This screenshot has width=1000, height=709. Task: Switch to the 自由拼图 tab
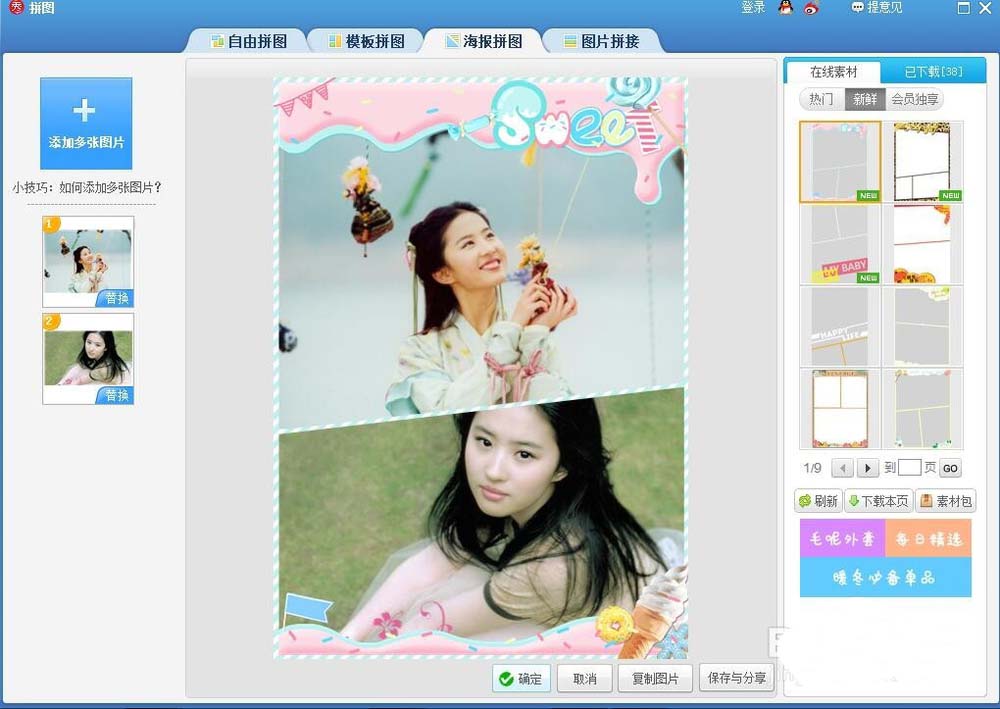coord(249,41)
